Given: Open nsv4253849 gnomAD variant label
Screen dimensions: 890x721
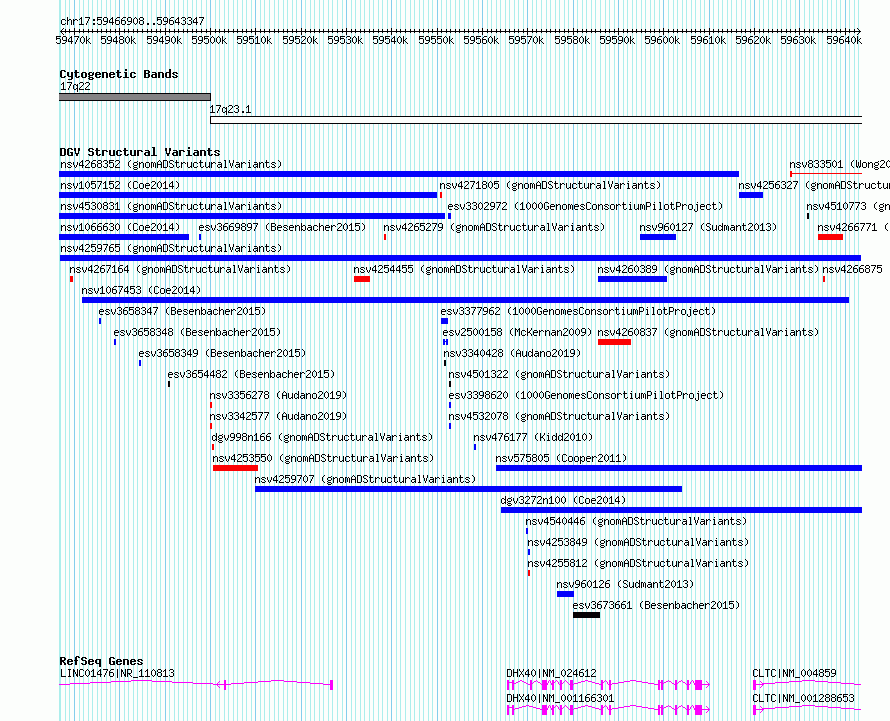Looking at the screenshot, I should pyautogui.click(x=638, y=542).
